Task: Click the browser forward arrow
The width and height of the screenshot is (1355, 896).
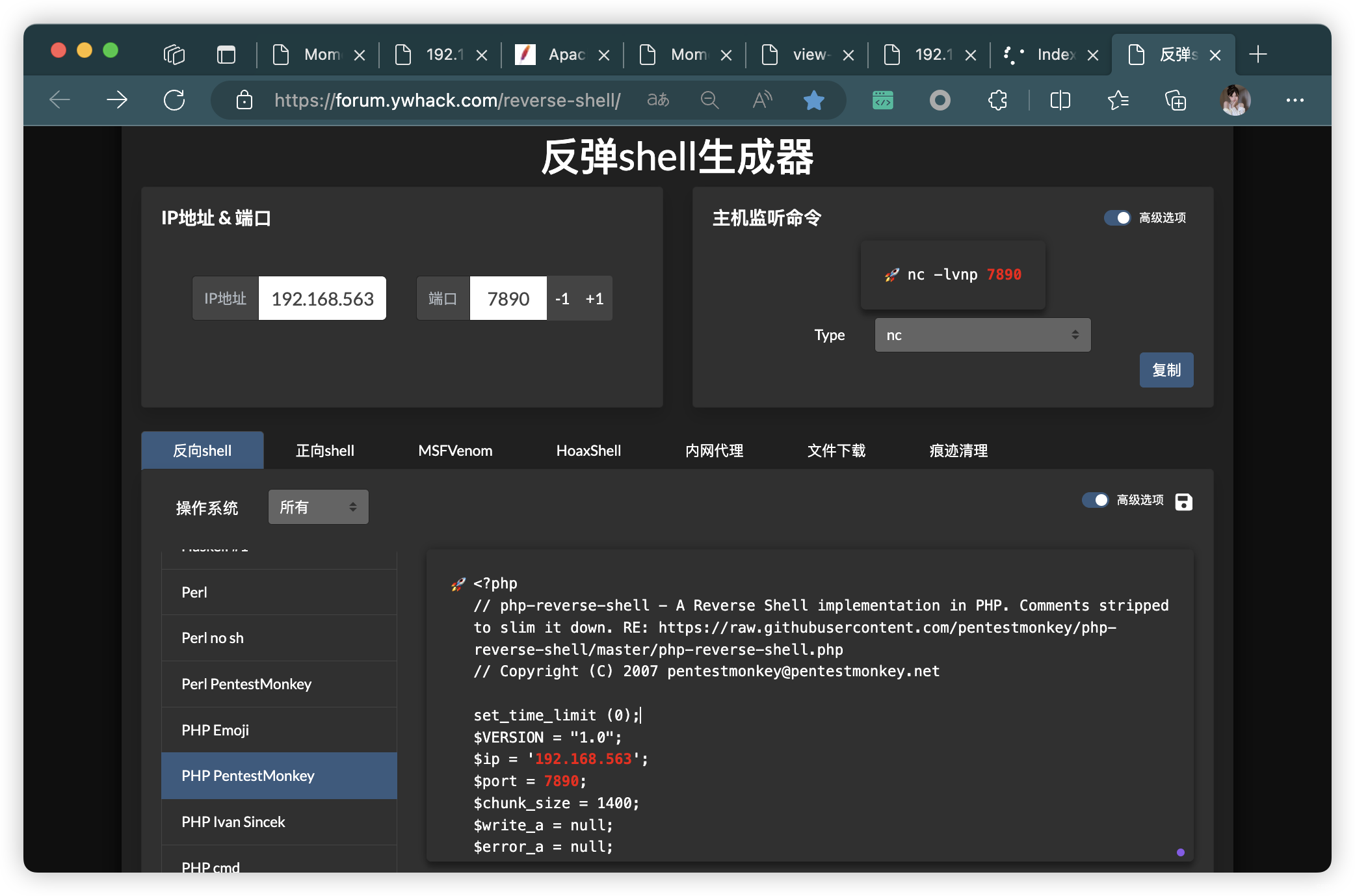Action: tap(117, 100)
